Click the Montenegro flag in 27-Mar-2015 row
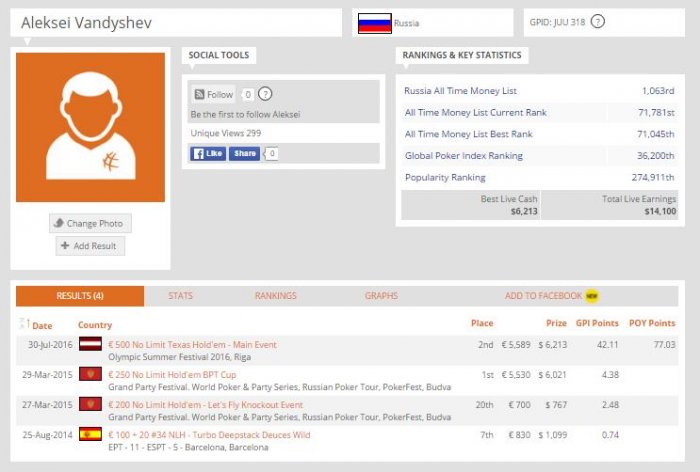Image resolution: width=700 pixels, height=472 pixels. pos(90,404)
